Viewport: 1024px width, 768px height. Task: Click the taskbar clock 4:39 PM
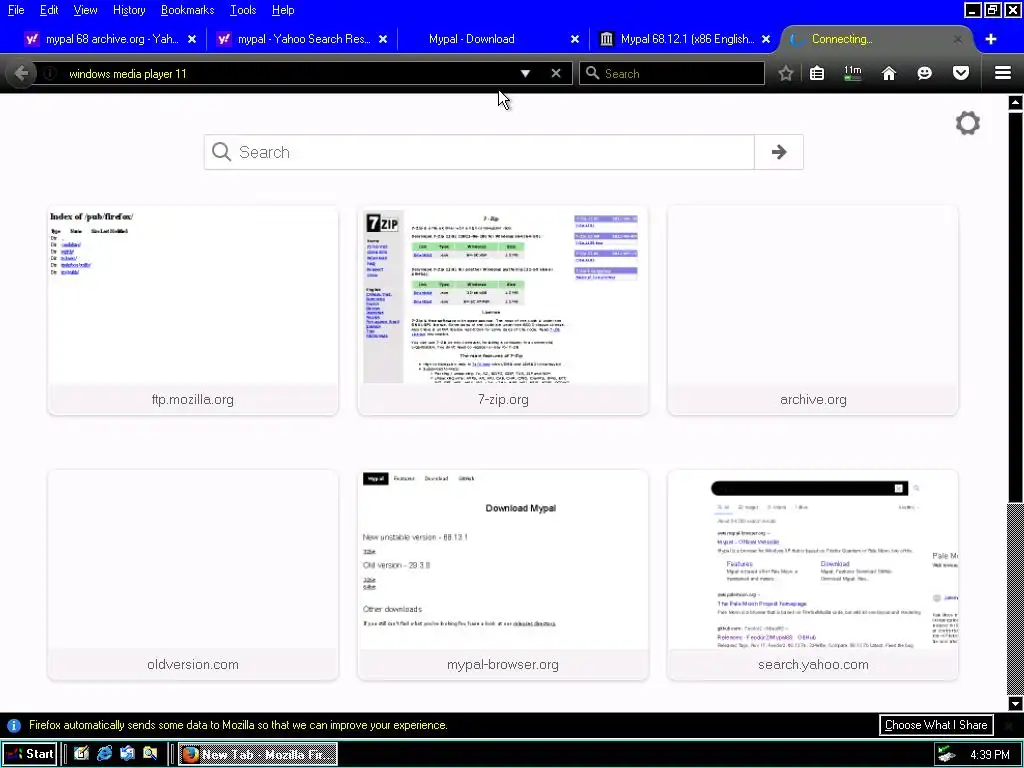[x=989, y=755]
